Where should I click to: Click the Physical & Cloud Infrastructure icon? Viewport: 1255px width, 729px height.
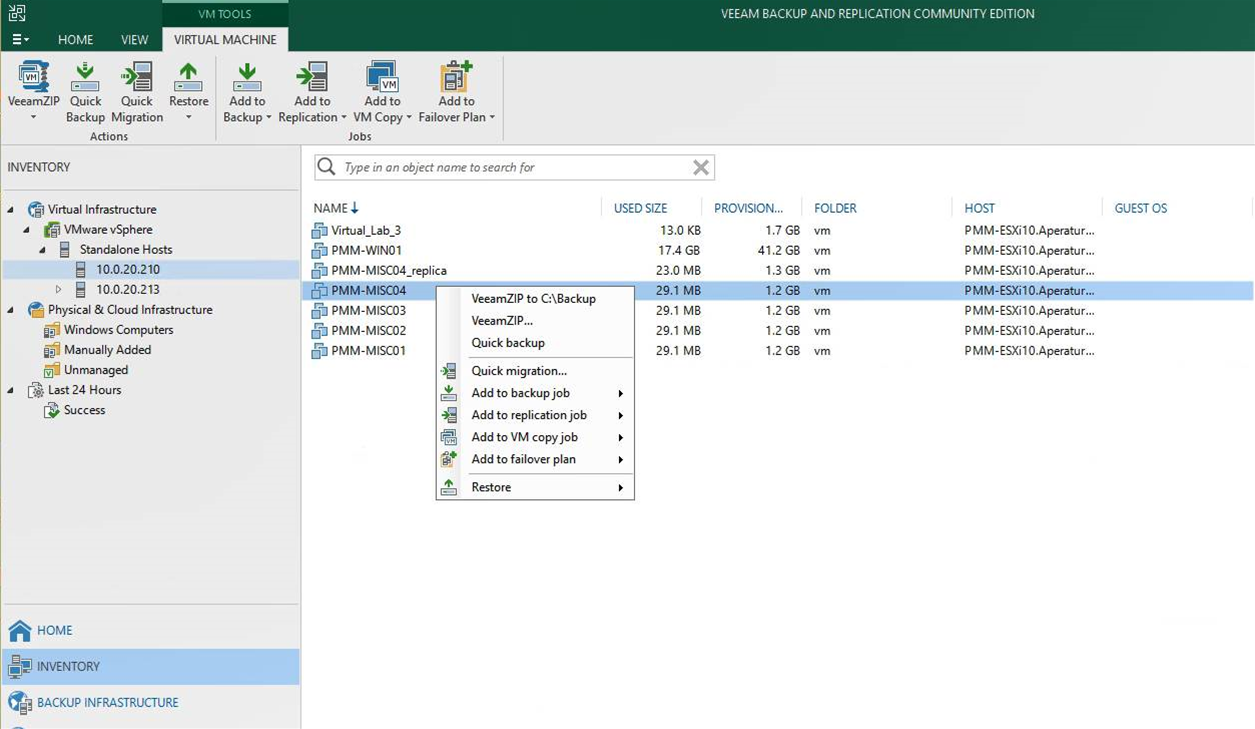coord(36,309)
